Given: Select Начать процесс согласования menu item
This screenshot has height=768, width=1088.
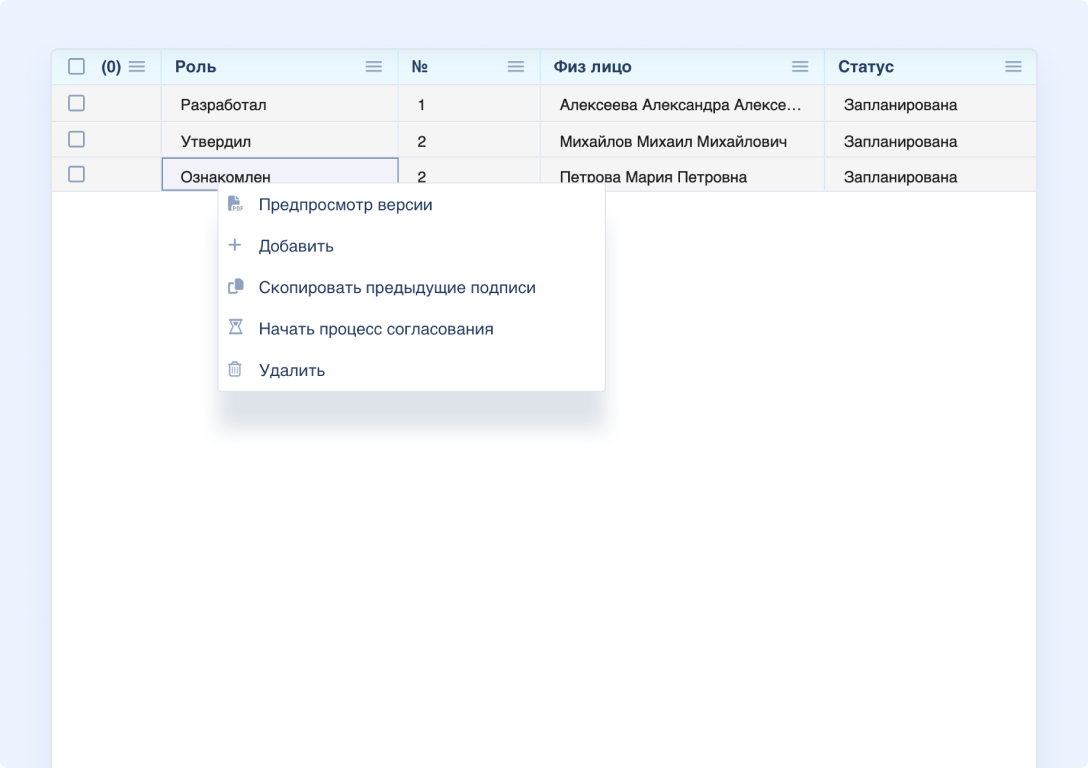Looking at the screenshot, I should tap(375, 329).
